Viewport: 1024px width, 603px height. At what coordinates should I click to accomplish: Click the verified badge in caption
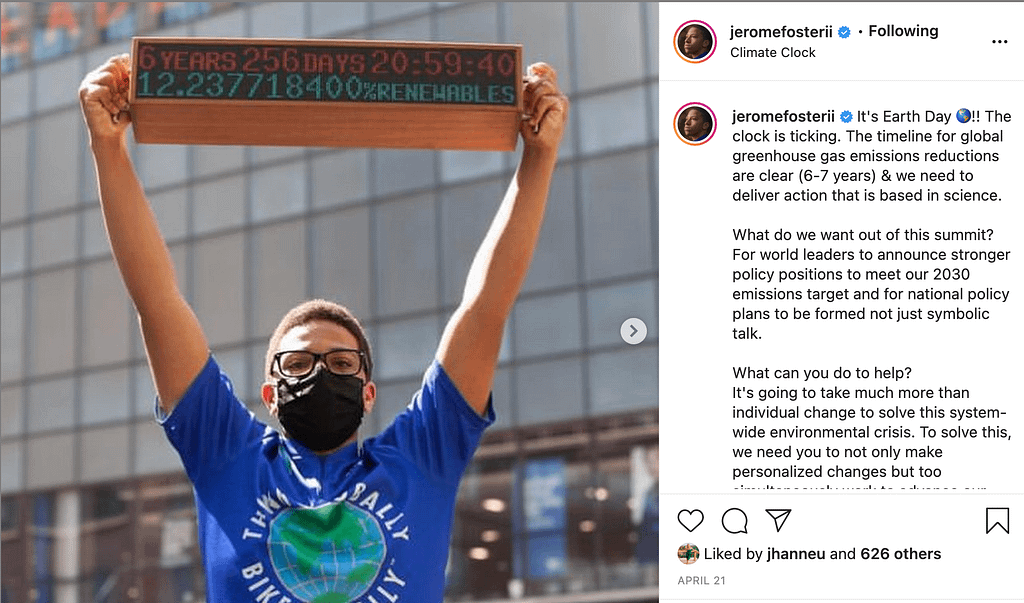[846, 117]
